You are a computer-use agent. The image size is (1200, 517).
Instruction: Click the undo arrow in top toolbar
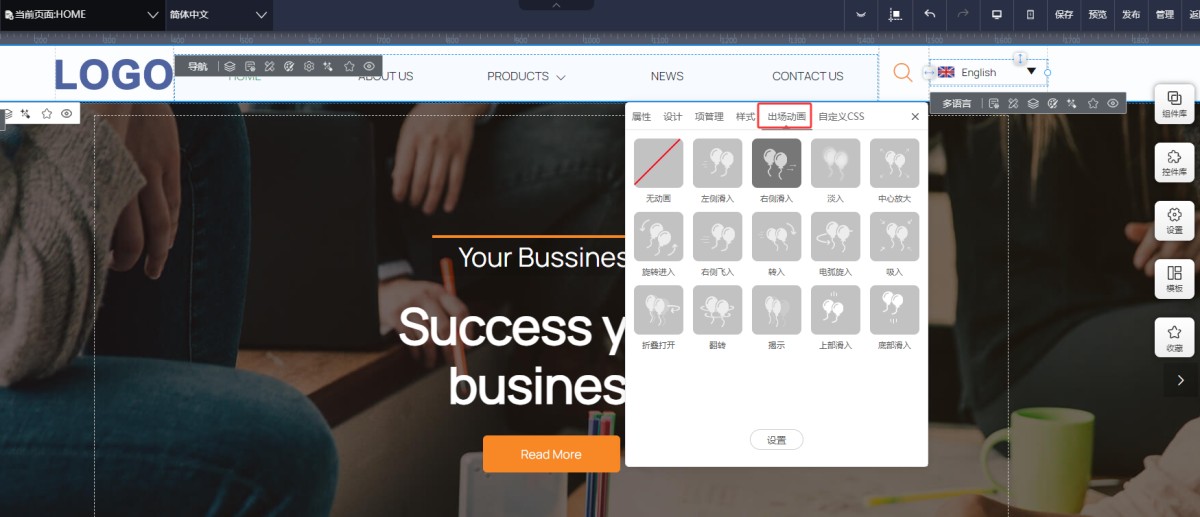[x=929, y=15]
